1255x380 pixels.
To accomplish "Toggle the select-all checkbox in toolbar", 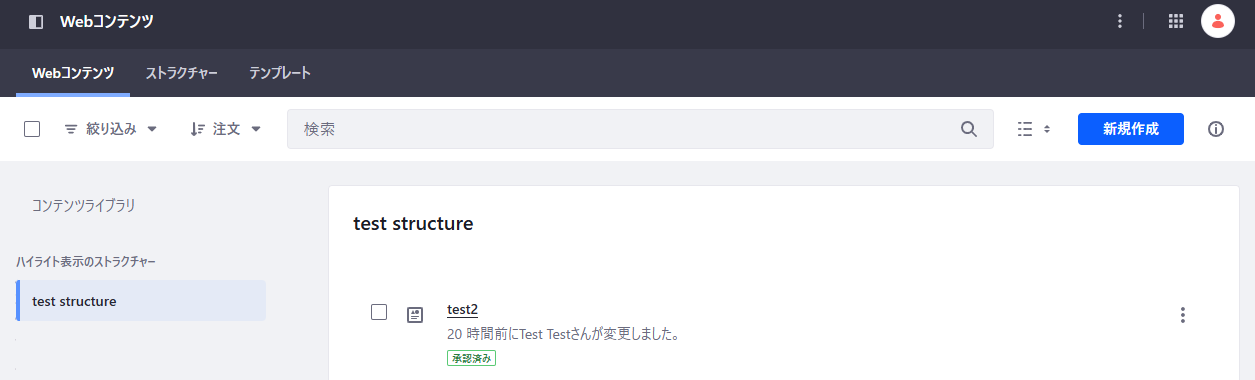I will 32,129.
